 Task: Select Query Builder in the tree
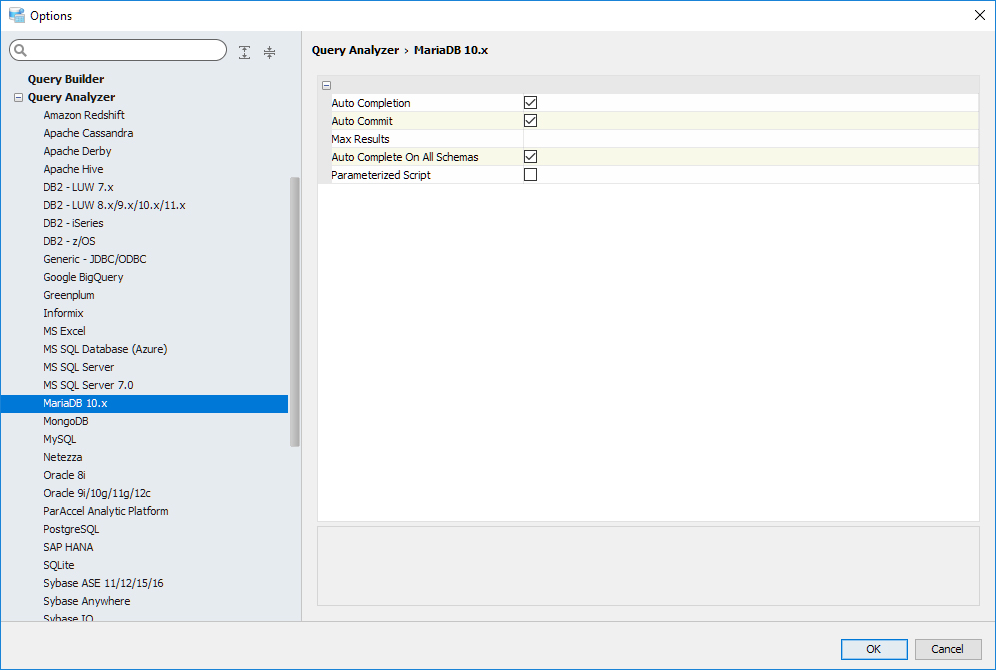pos(66,79)
